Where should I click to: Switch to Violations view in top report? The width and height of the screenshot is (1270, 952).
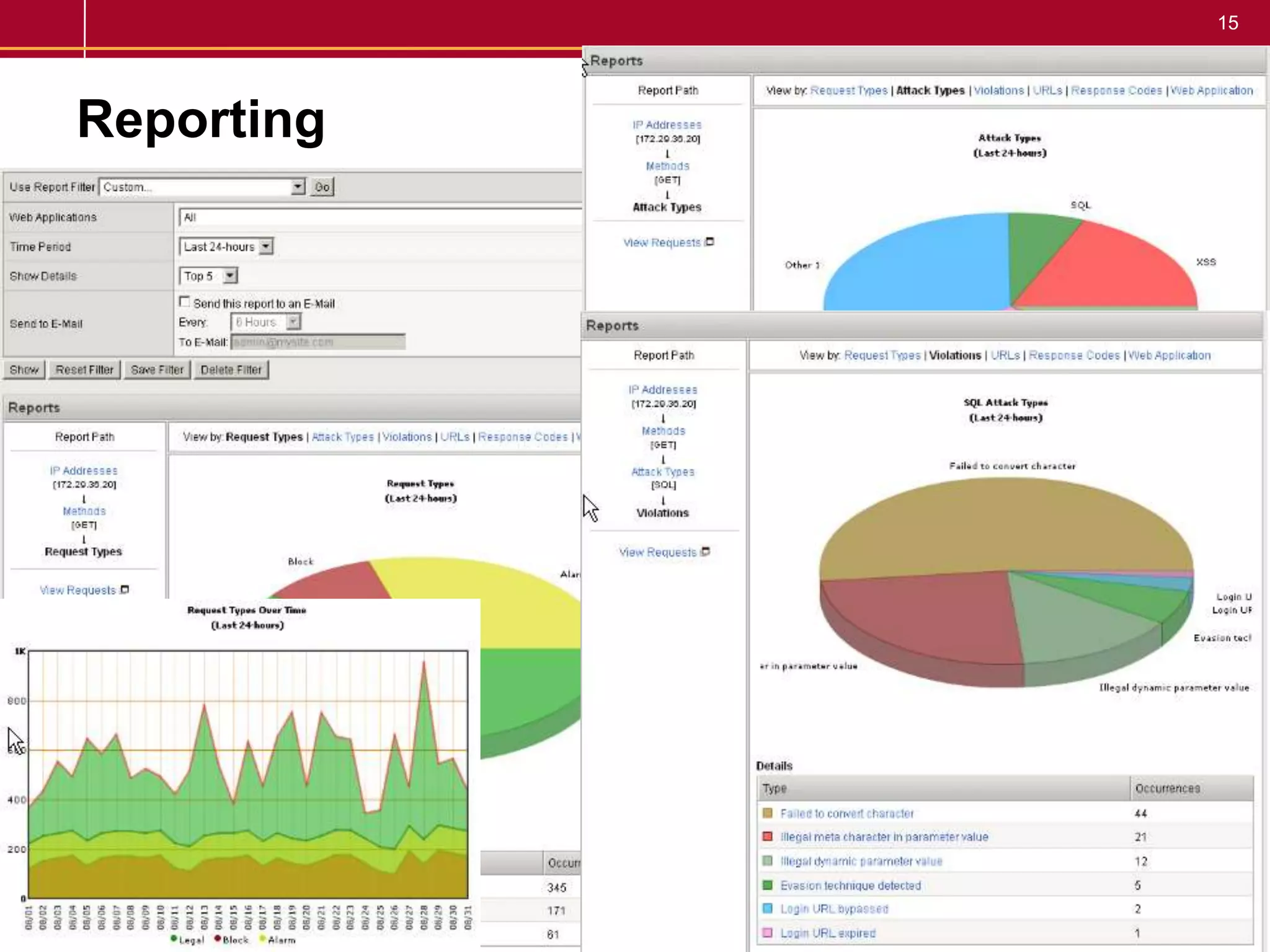pyautogui.click(x=998, y=90)
